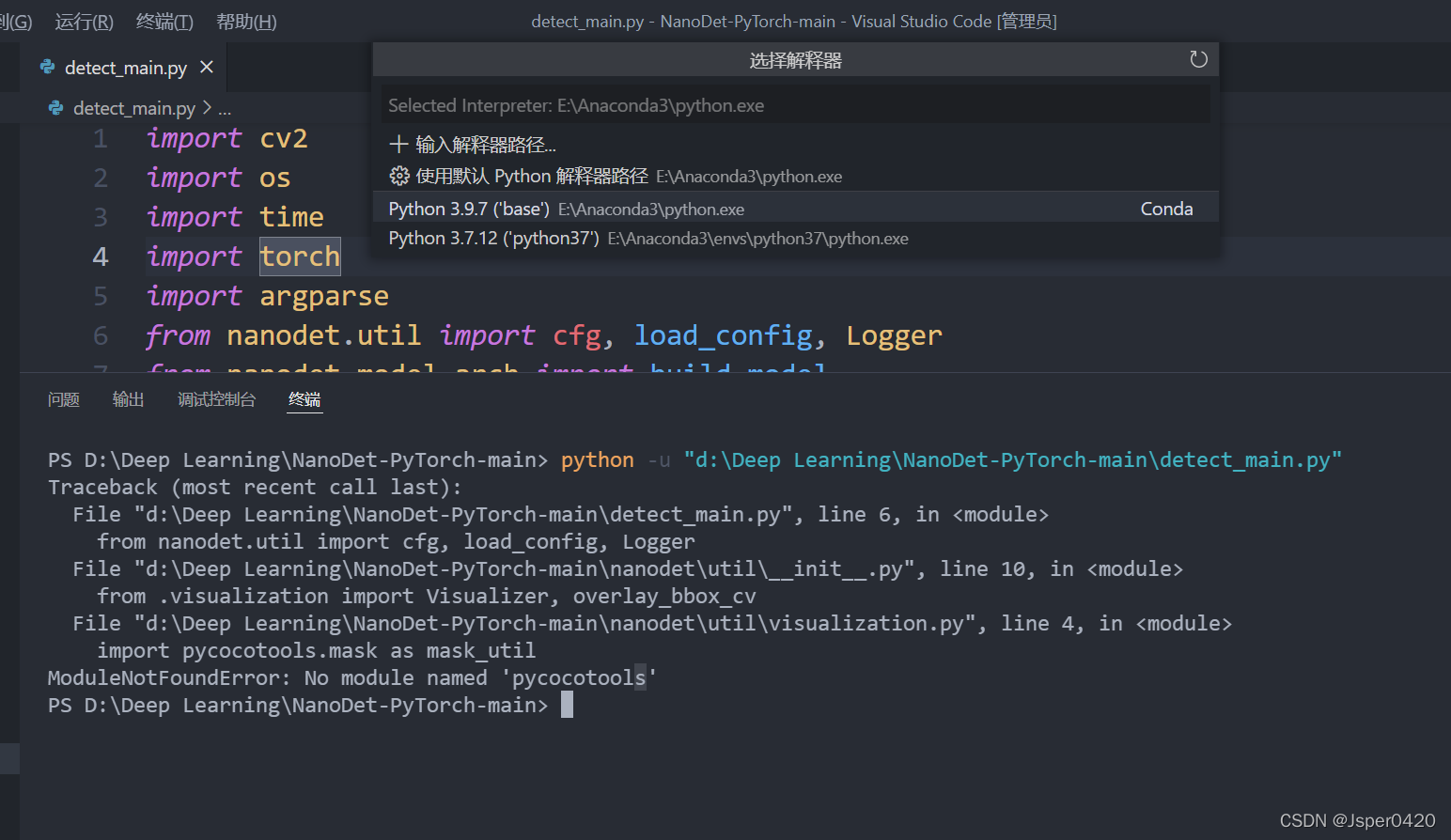Click the Python file icon on detect_main.py tab
This screenshot has height=840, width=1451.
coord(48,68)
